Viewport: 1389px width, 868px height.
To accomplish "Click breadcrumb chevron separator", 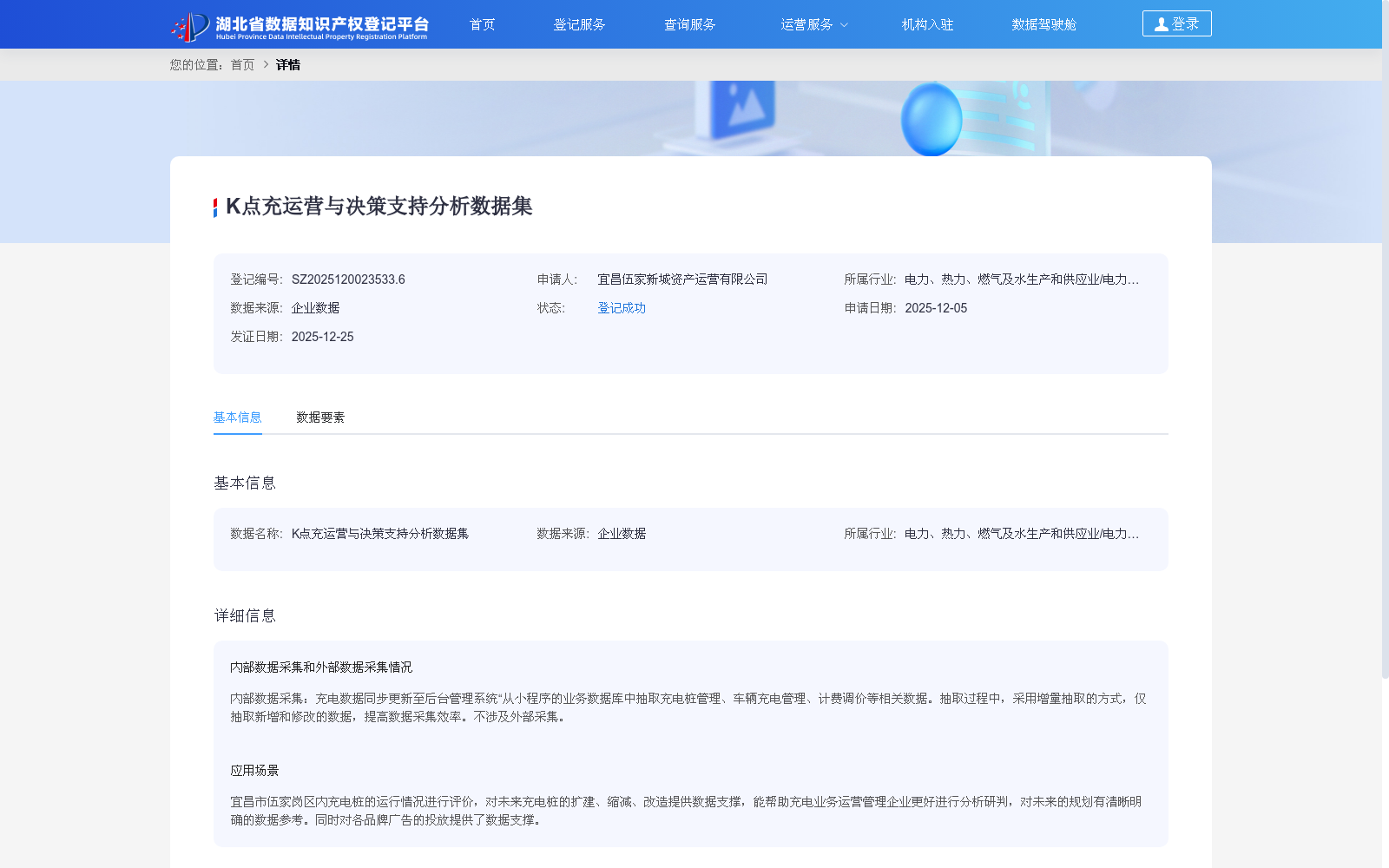I will [266, 65].
